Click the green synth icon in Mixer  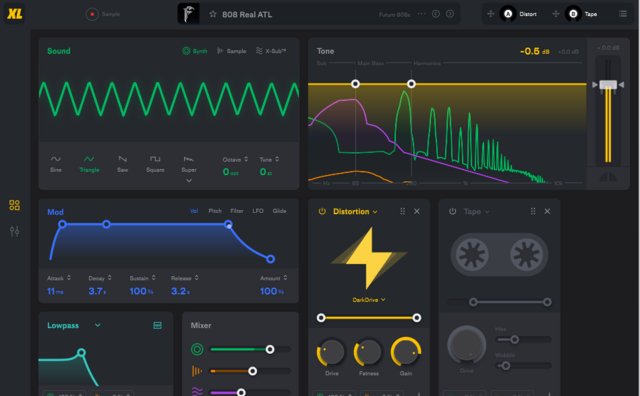[197, 349]
